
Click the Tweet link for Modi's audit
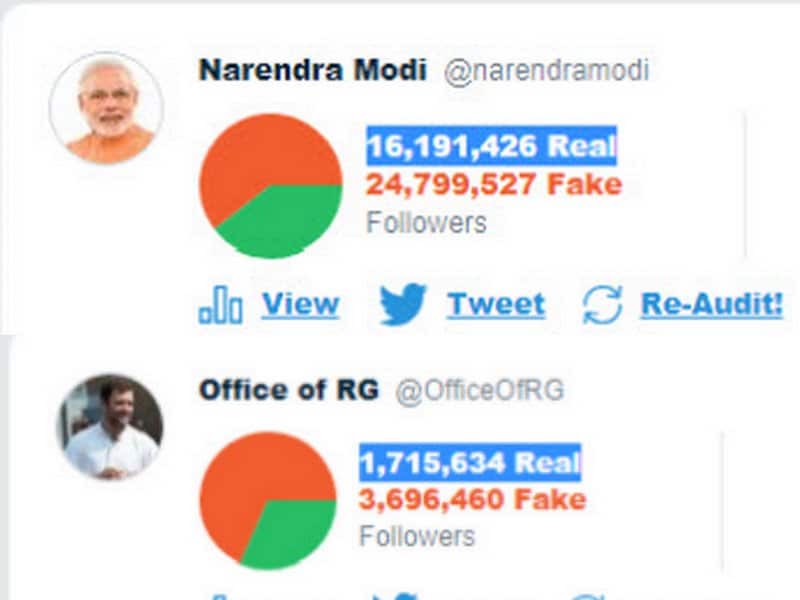point(496,303)
